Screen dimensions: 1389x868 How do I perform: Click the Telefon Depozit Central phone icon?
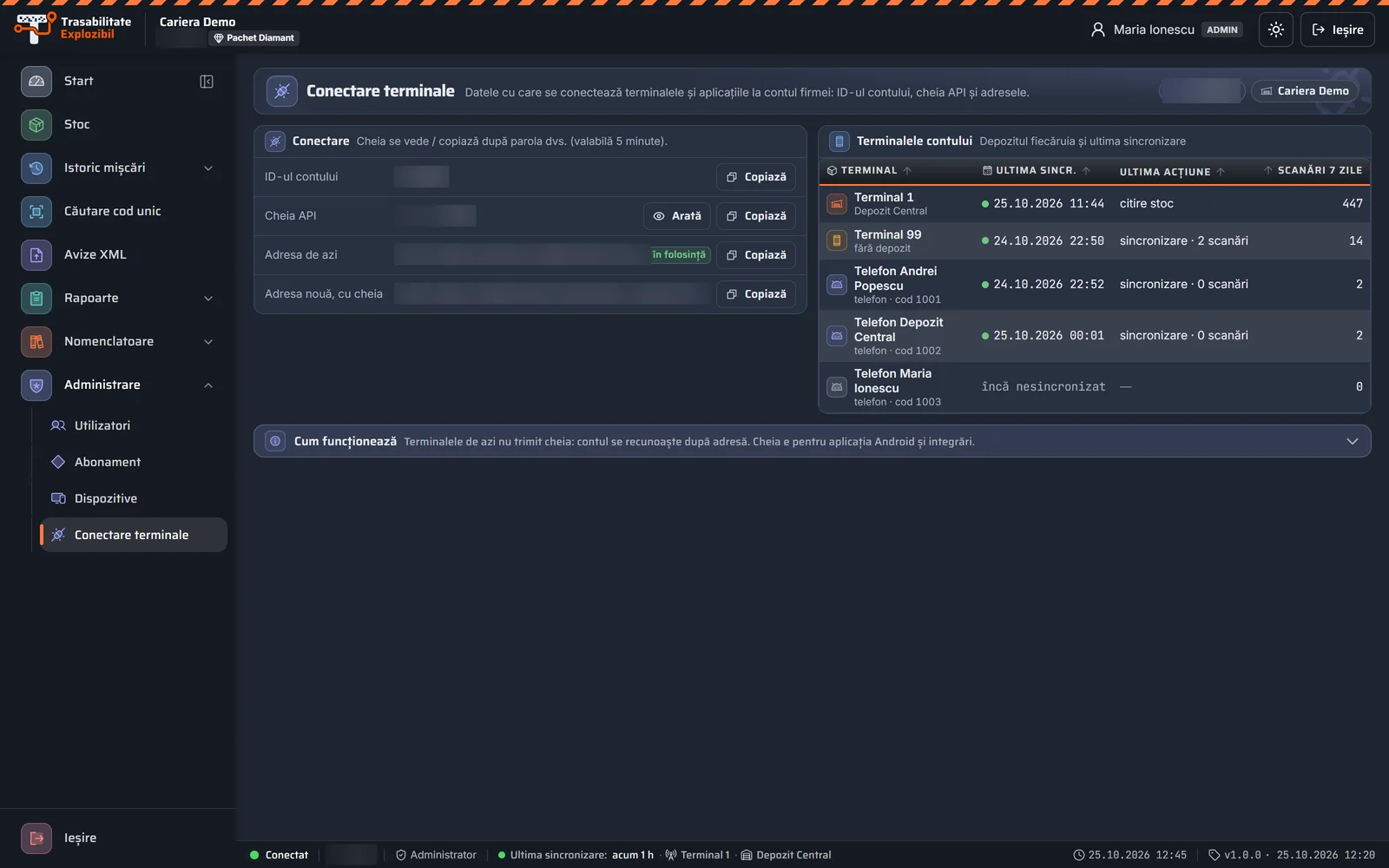coord(837,336)
